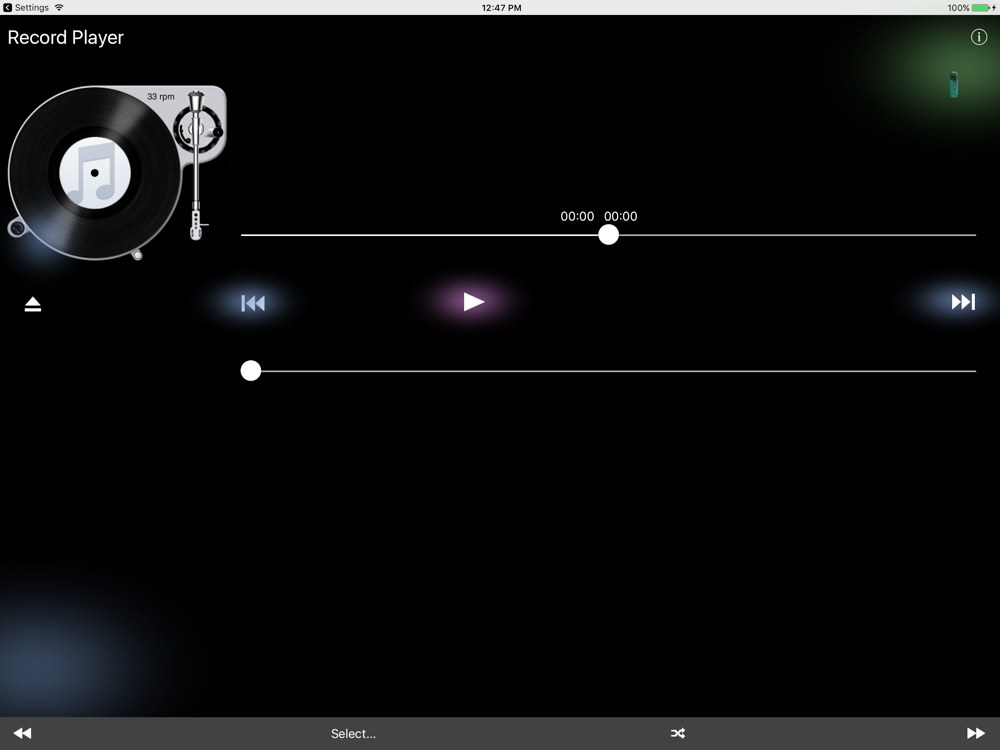Tap the small teal device icon
This screenshot has width=1000, height=750.
953,84
